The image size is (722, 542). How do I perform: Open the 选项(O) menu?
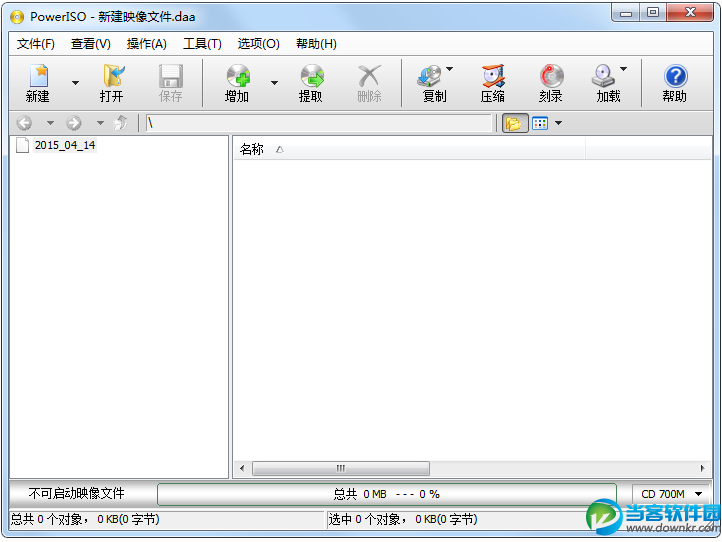point(258,44)
